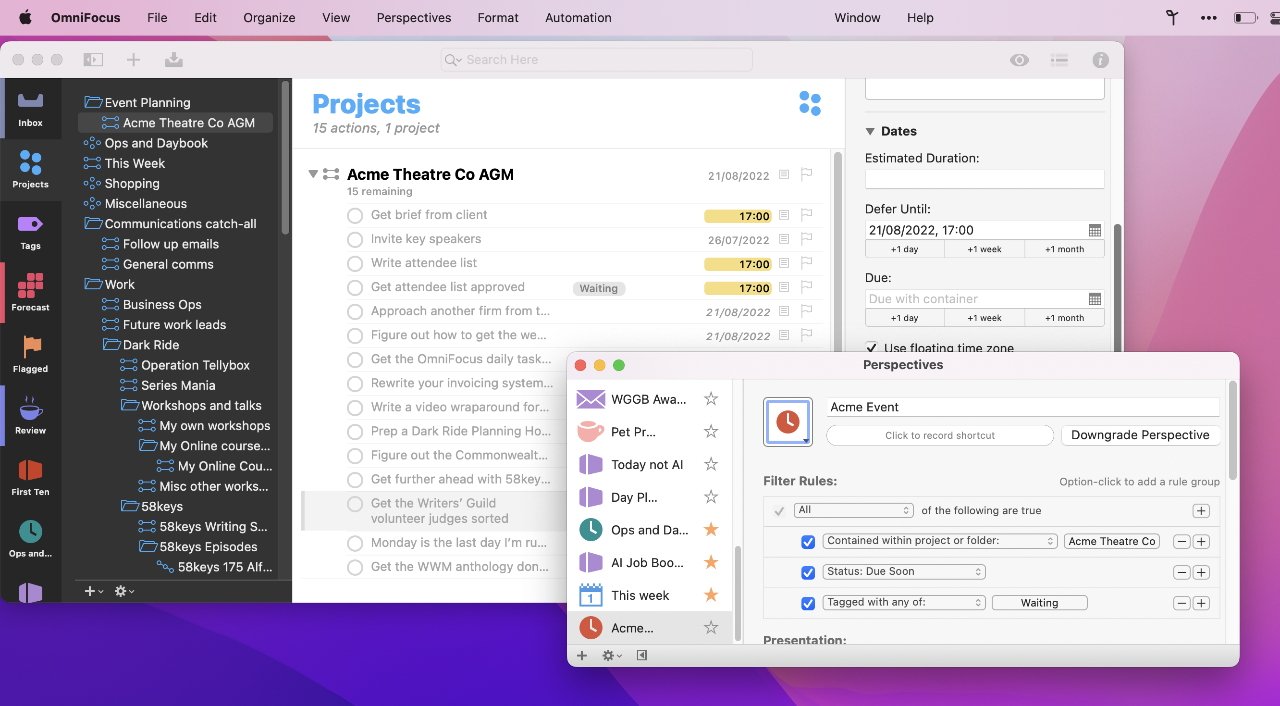
Task: Click the Focus list icon in toolbar
Action: 1060,60
